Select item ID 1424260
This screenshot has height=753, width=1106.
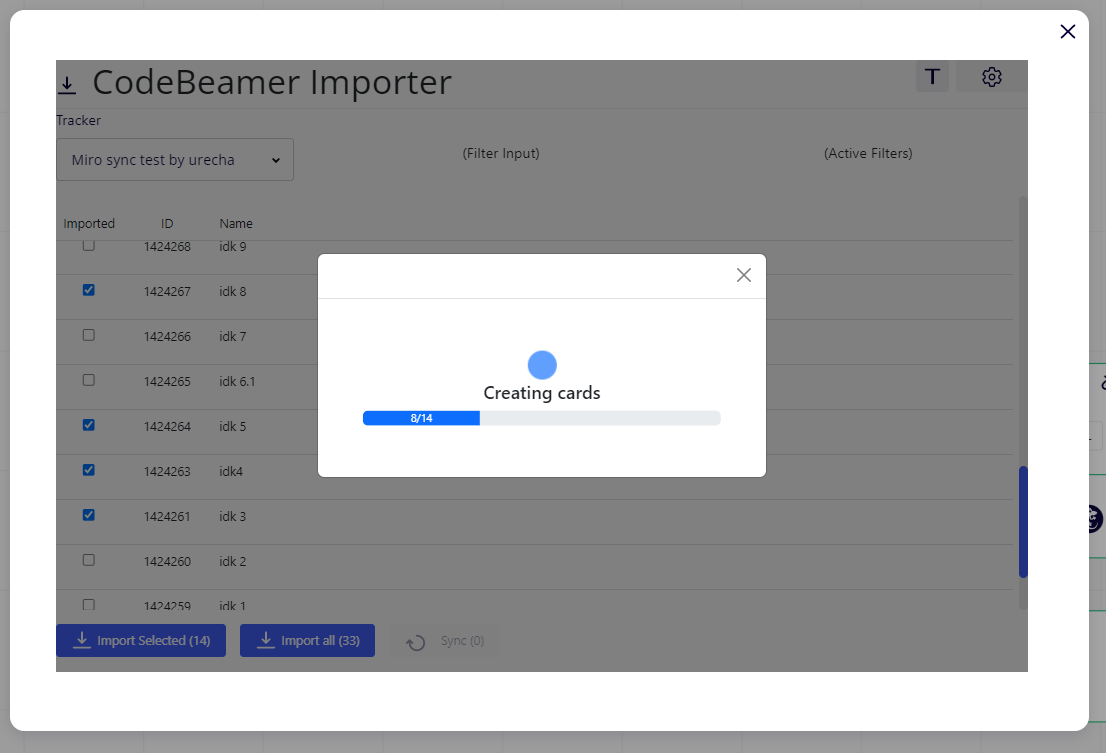tap(167, 561)
